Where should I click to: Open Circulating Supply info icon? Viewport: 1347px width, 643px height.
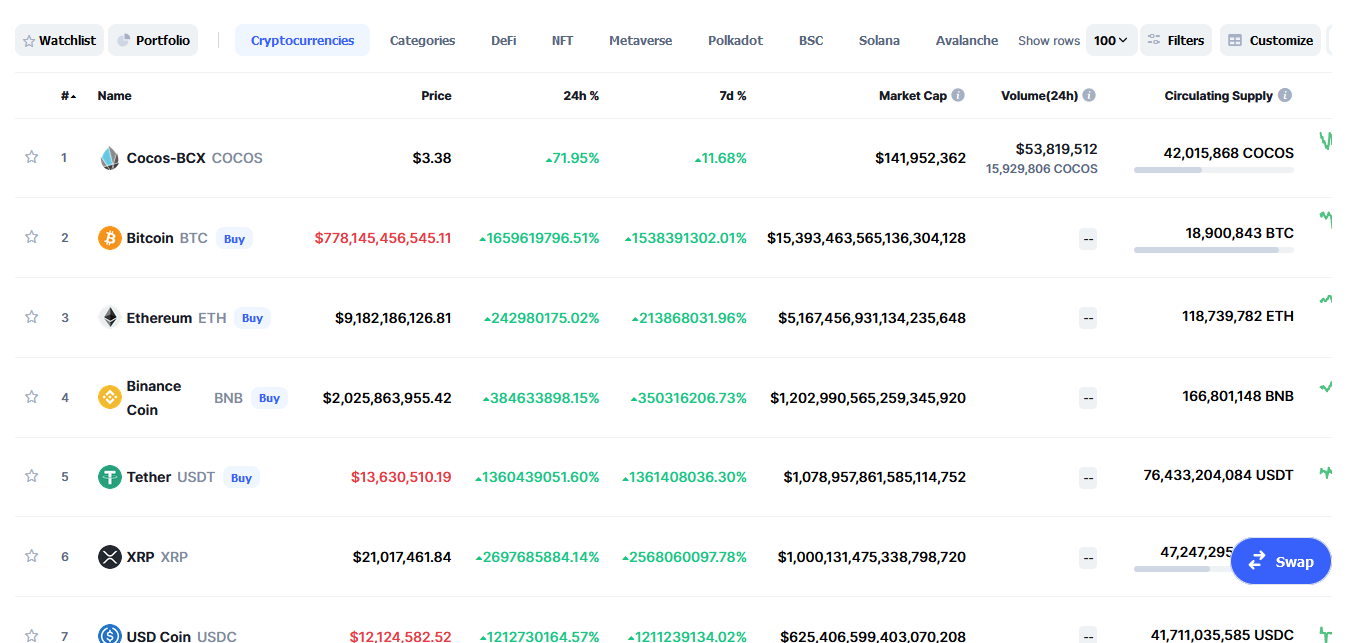click(x=1285, y=95)
